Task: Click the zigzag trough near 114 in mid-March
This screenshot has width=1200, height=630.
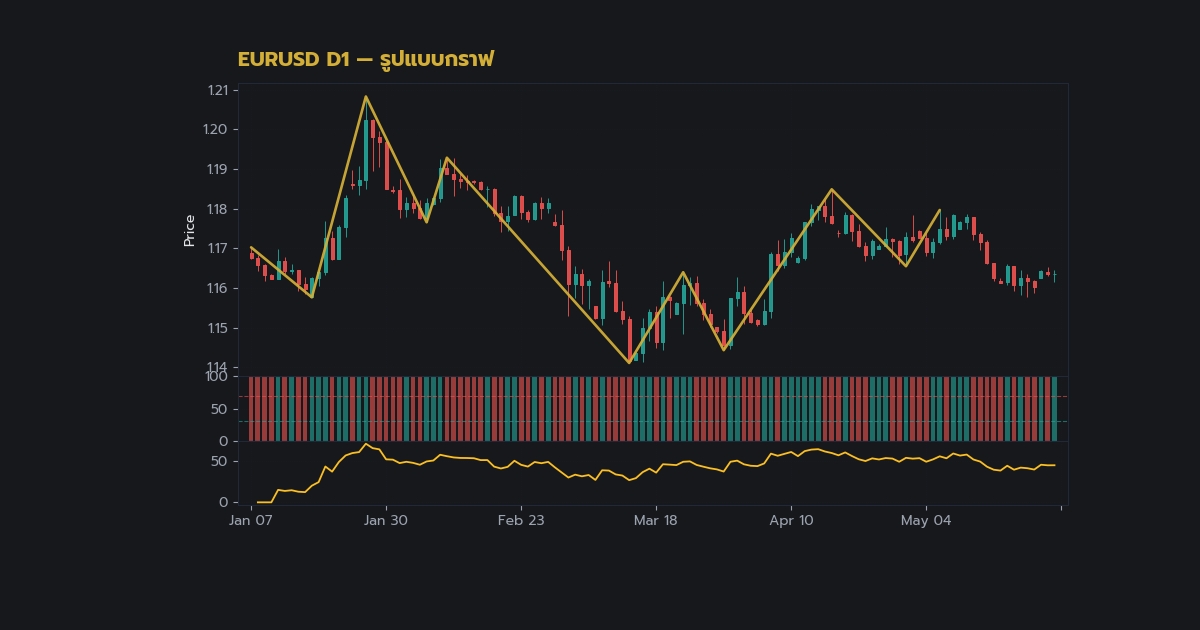Action: [629, 362]
